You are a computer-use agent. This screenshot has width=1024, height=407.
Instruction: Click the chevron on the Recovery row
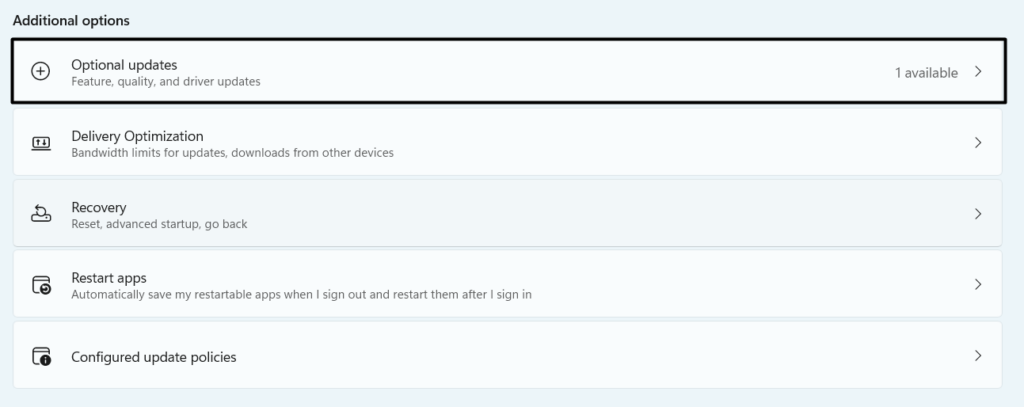click(x=978, y=214)
